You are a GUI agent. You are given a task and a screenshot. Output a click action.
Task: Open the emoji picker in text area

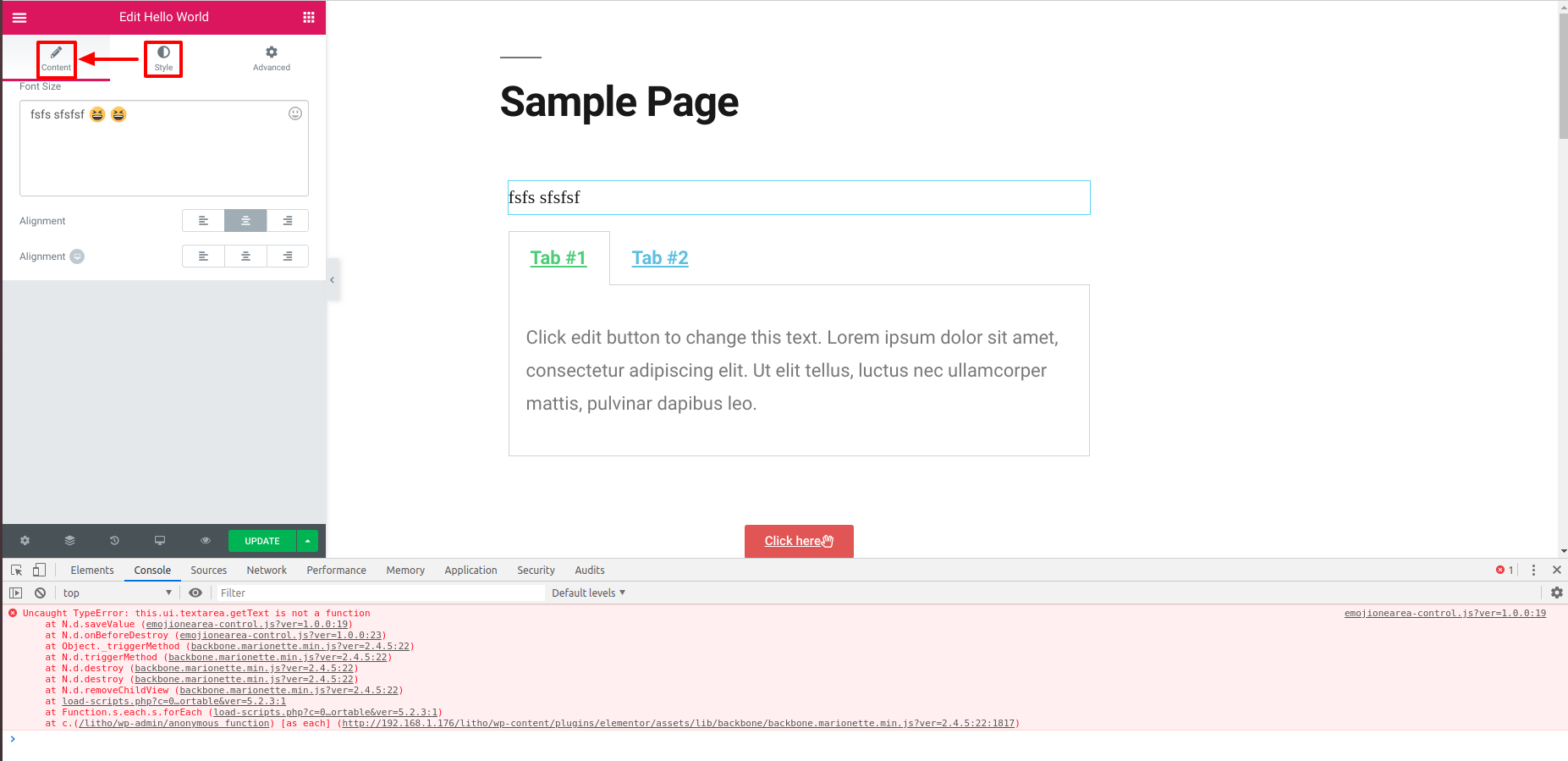pos(295,113)
